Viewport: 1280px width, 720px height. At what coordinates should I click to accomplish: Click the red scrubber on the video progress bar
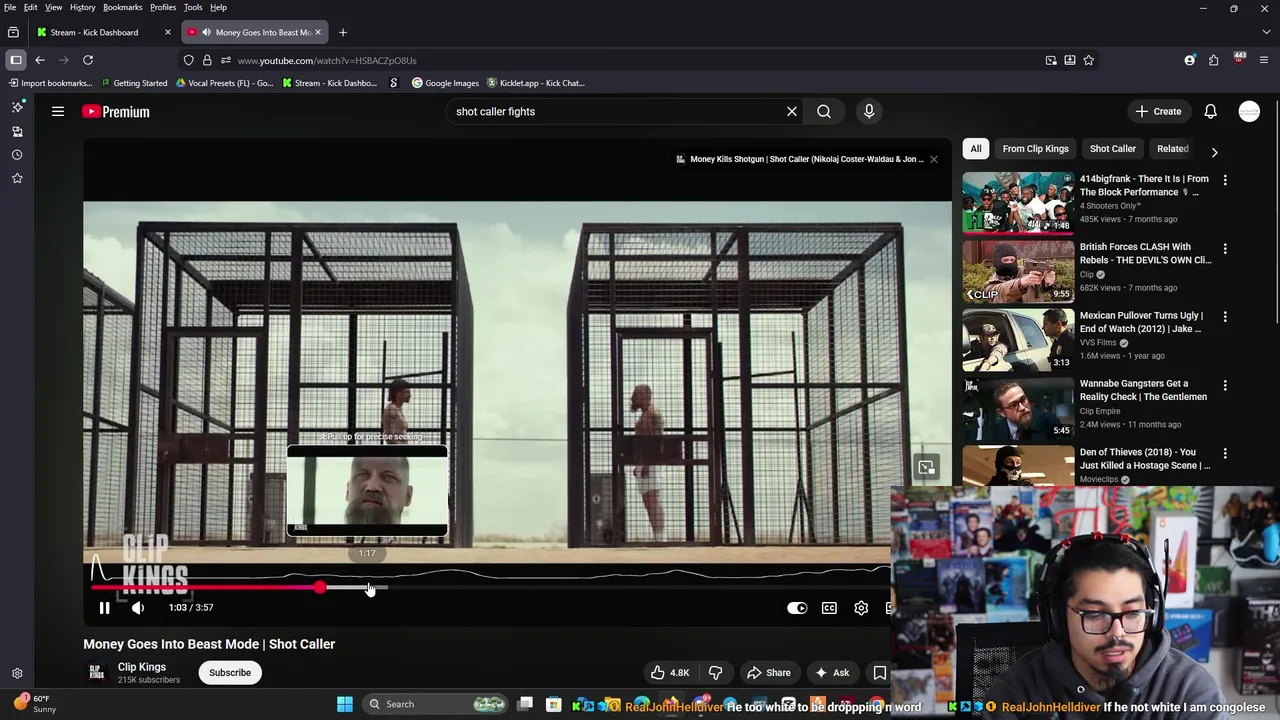click(319, 588)
